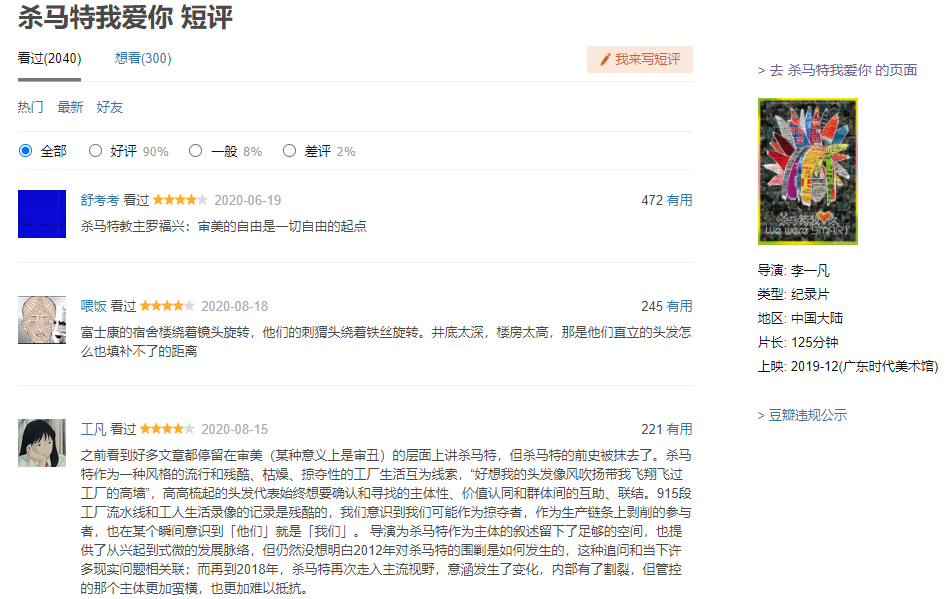Select the 差评 2% filter

pyautogui.click(x=290, y=151)
